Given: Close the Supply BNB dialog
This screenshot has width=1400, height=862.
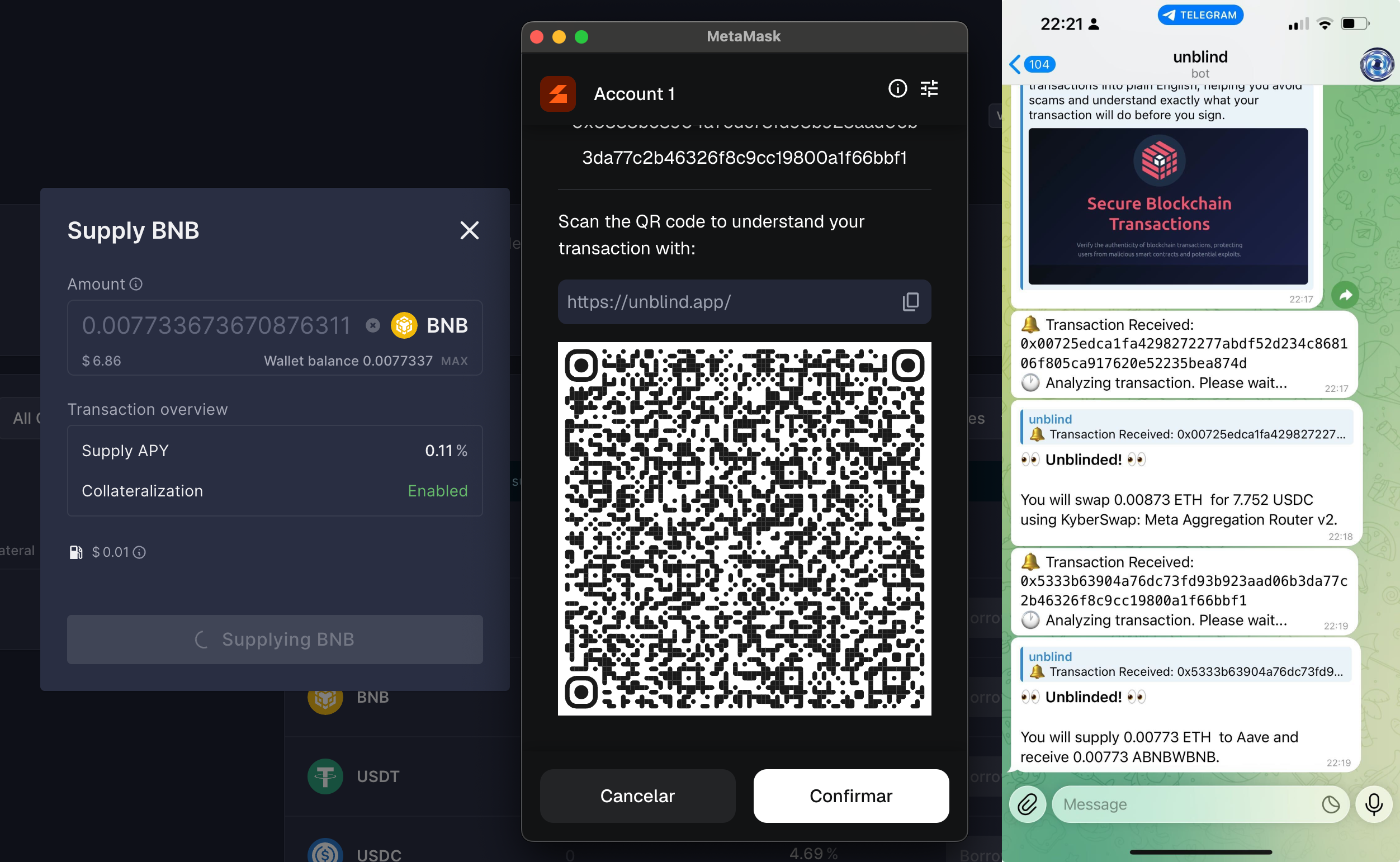Looking at the screenshot, I should 469,230.
